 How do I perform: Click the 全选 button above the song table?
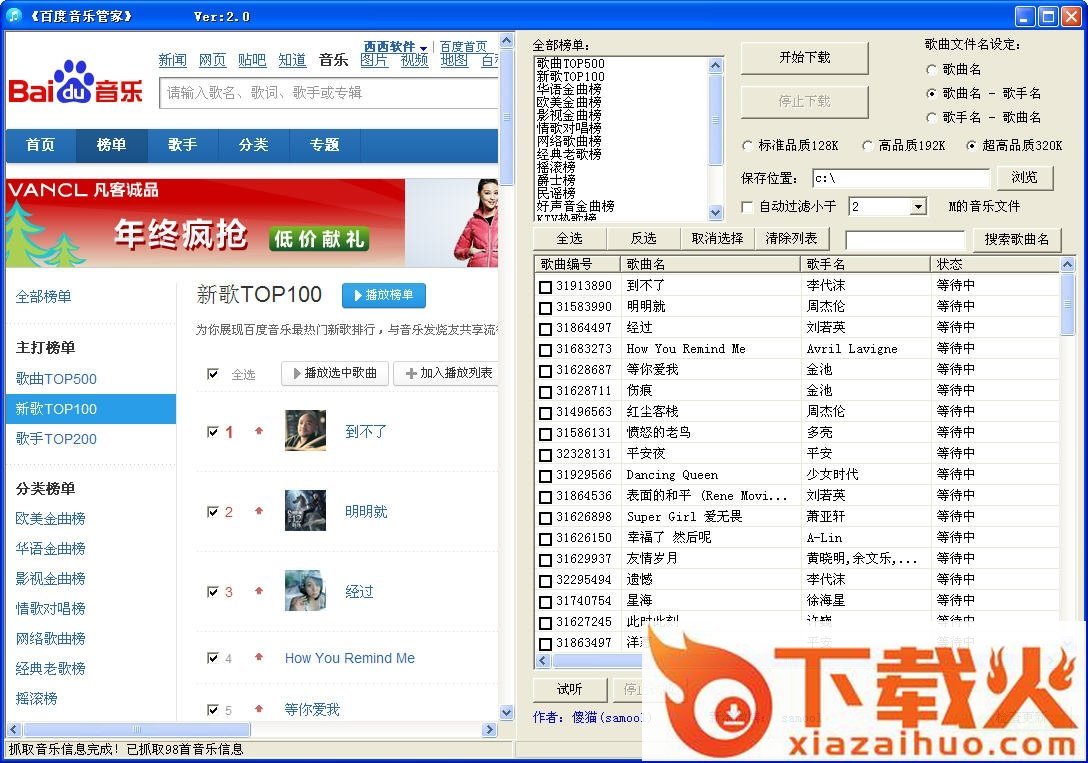(x=570, y=239)
